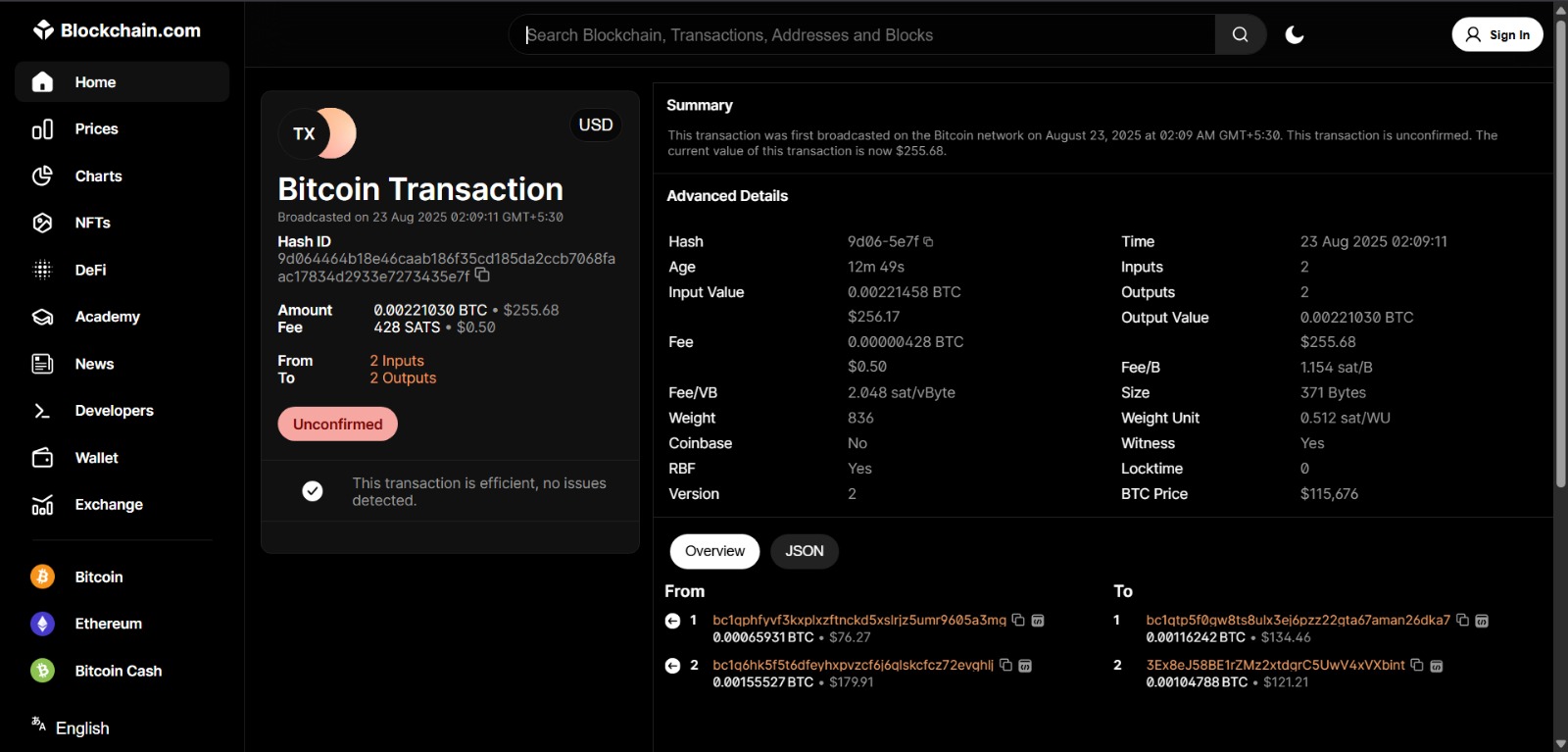The image size is (1568, 752).
Task: Open the Prices sidebar icon
Action: point(42,129)
